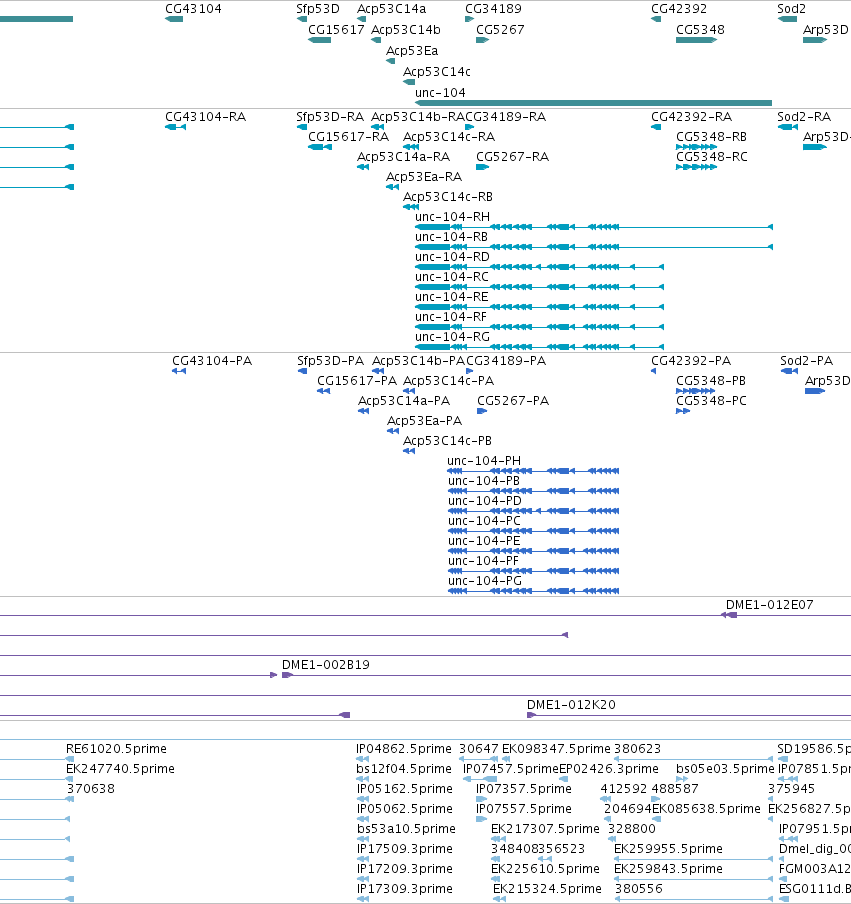
Task: Click the Sfp53D-RA transcript label
Action: (330, 116)
